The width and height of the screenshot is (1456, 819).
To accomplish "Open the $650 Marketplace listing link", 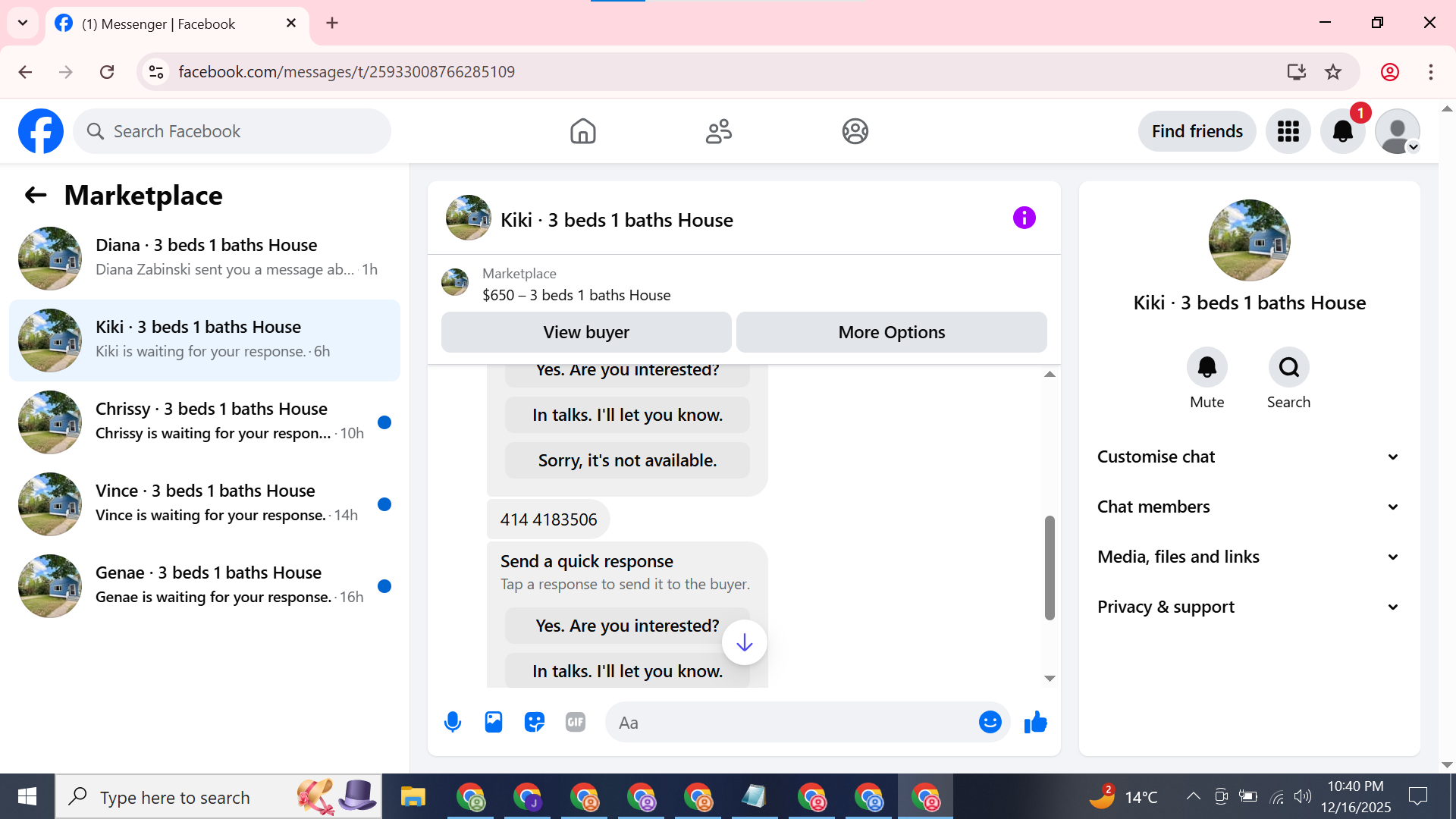I will coord(576,295).
